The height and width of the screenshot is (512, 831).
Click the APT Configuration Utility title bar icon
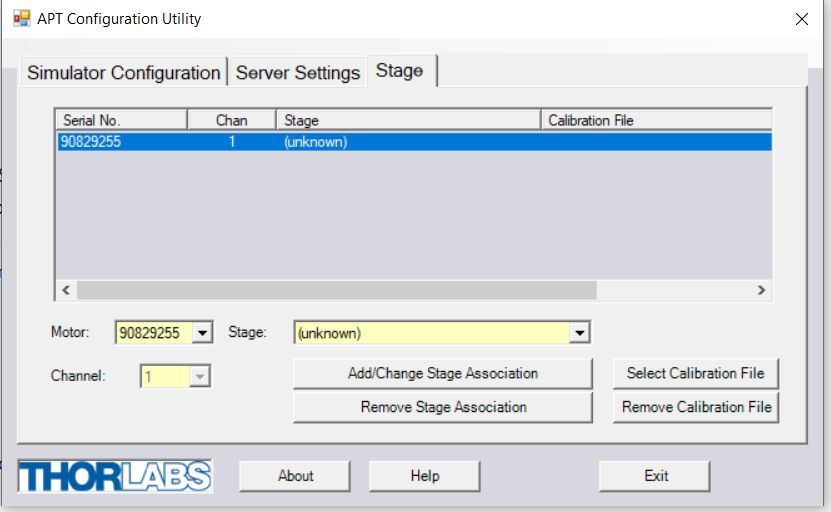click(21, 18)
